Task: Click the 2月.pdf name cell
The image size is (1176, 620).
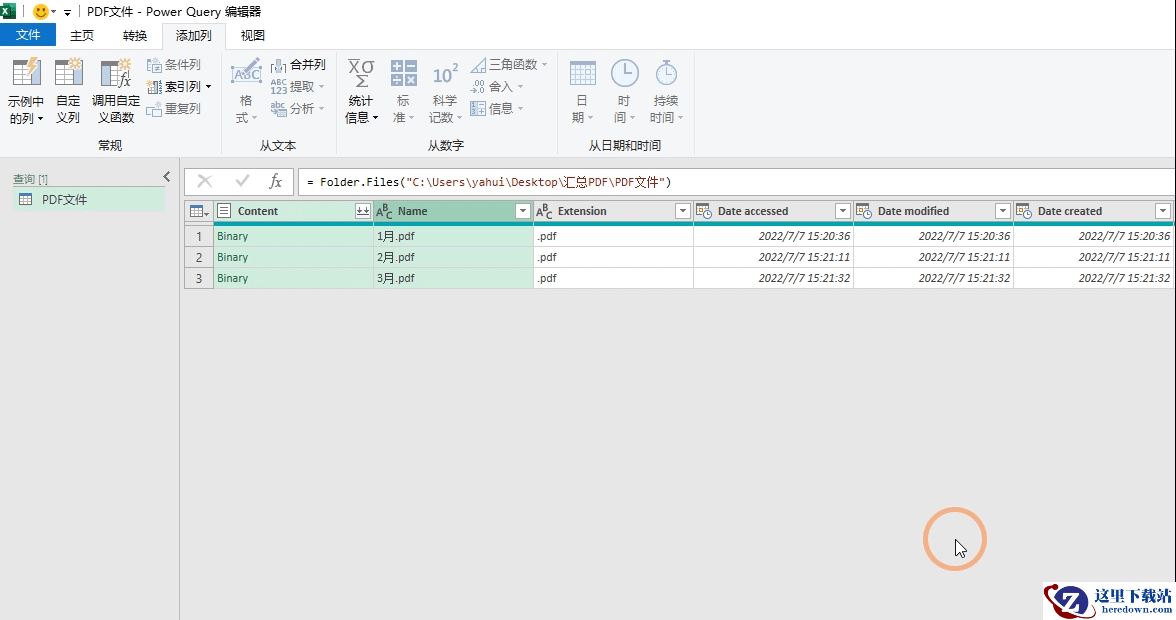Action: (x=453, y=257)
